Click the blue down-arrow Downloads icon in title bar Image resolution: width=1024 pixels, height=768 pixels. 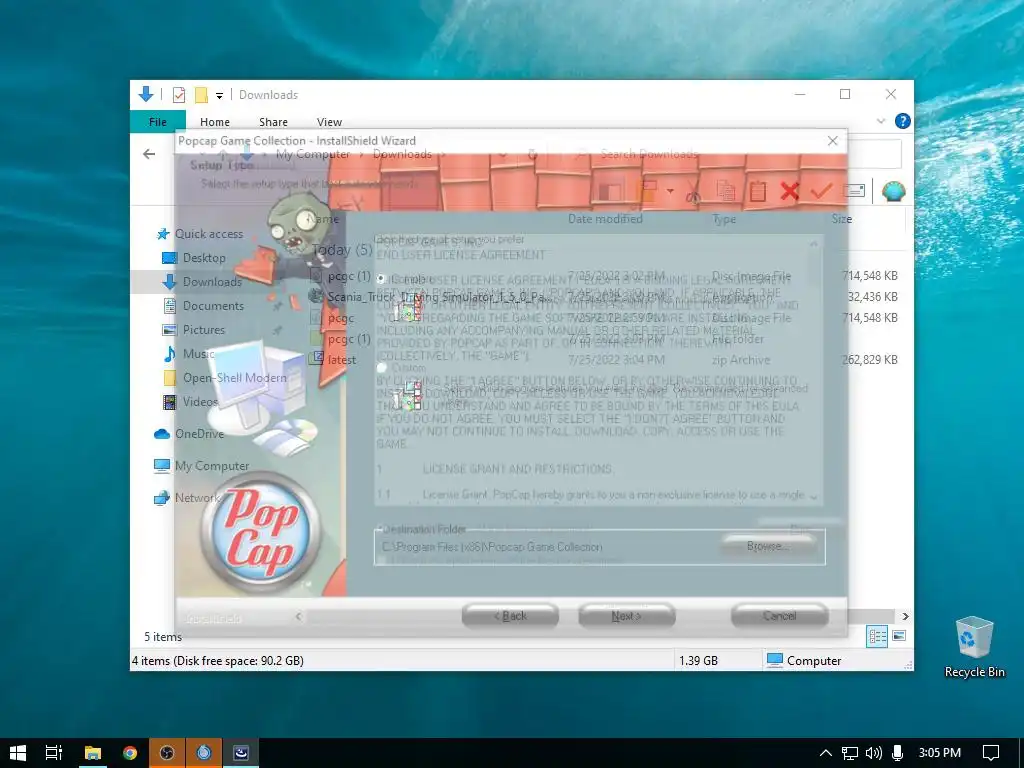(146, 95)
